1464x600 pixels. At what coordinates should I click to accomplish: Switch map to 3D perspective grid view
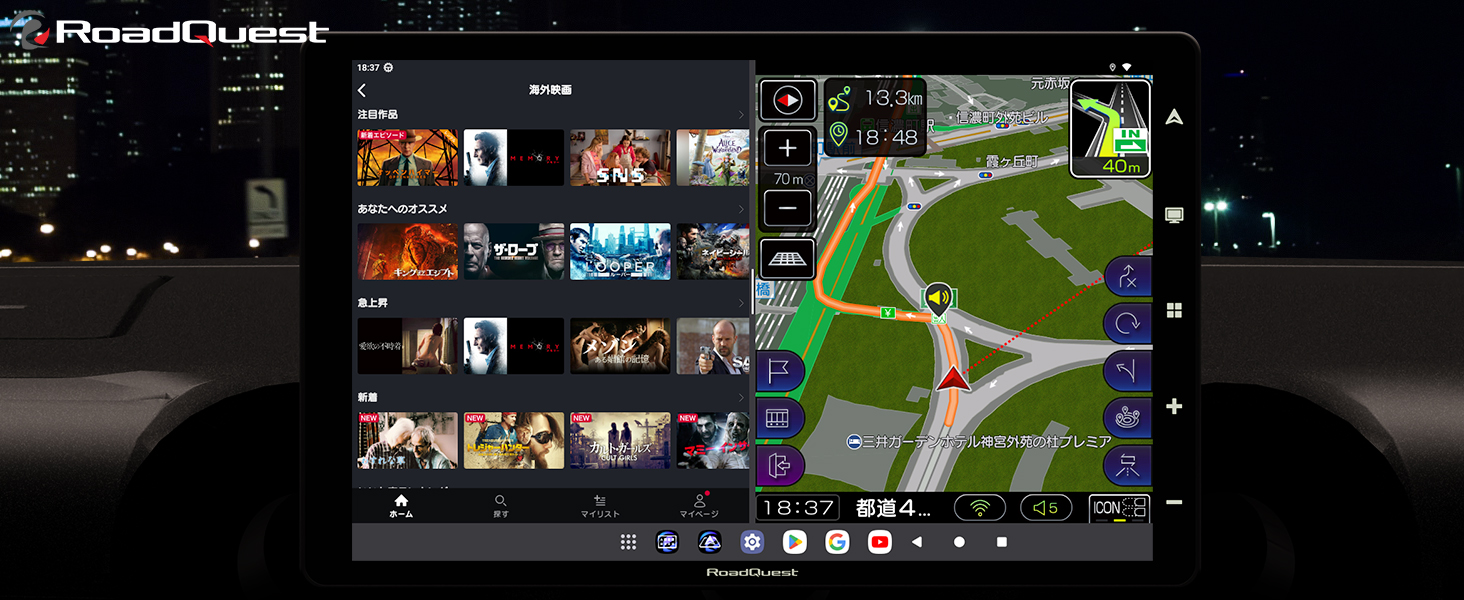click(788, 258)
